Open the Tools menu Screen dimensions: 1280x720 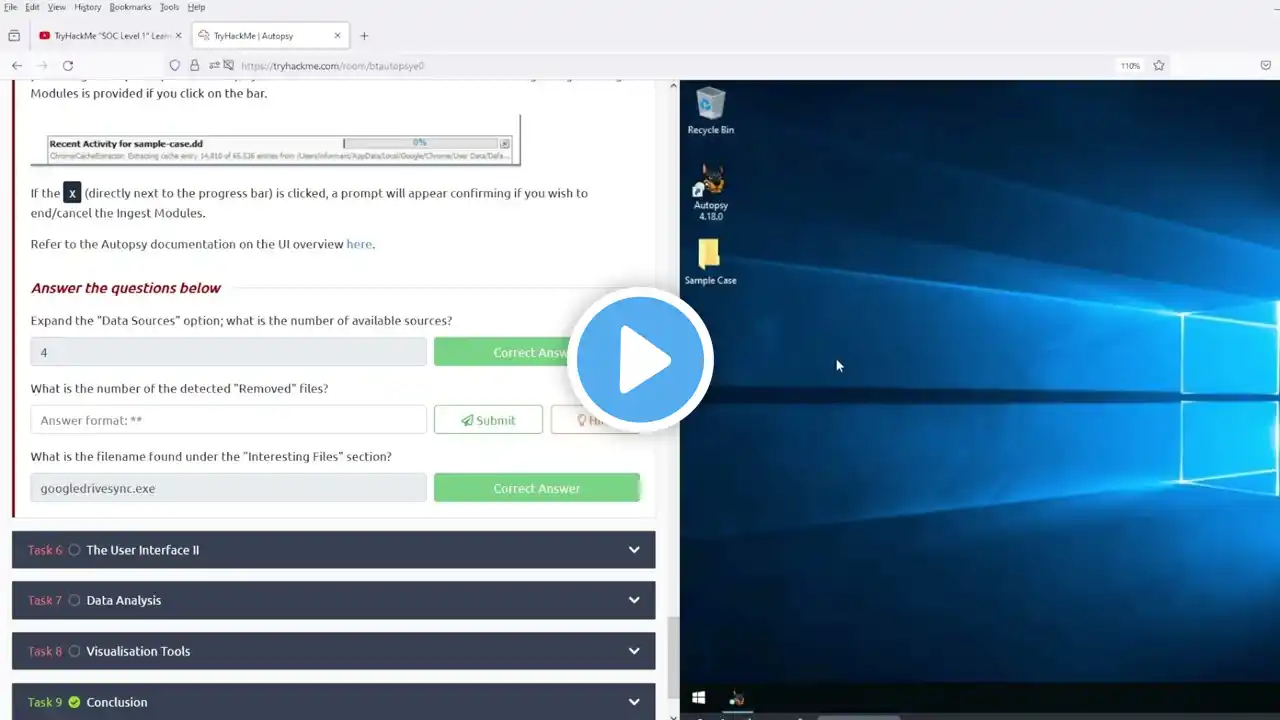pyautogui.click(x=170, y=7)
